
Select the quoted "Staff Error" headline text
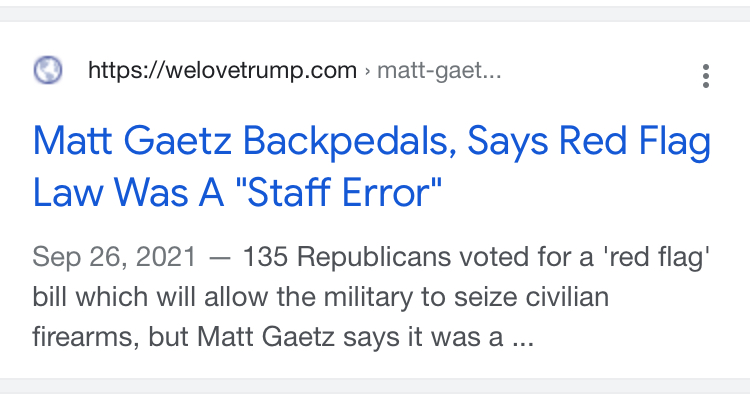pyautogui.click(x=339, y=192)
